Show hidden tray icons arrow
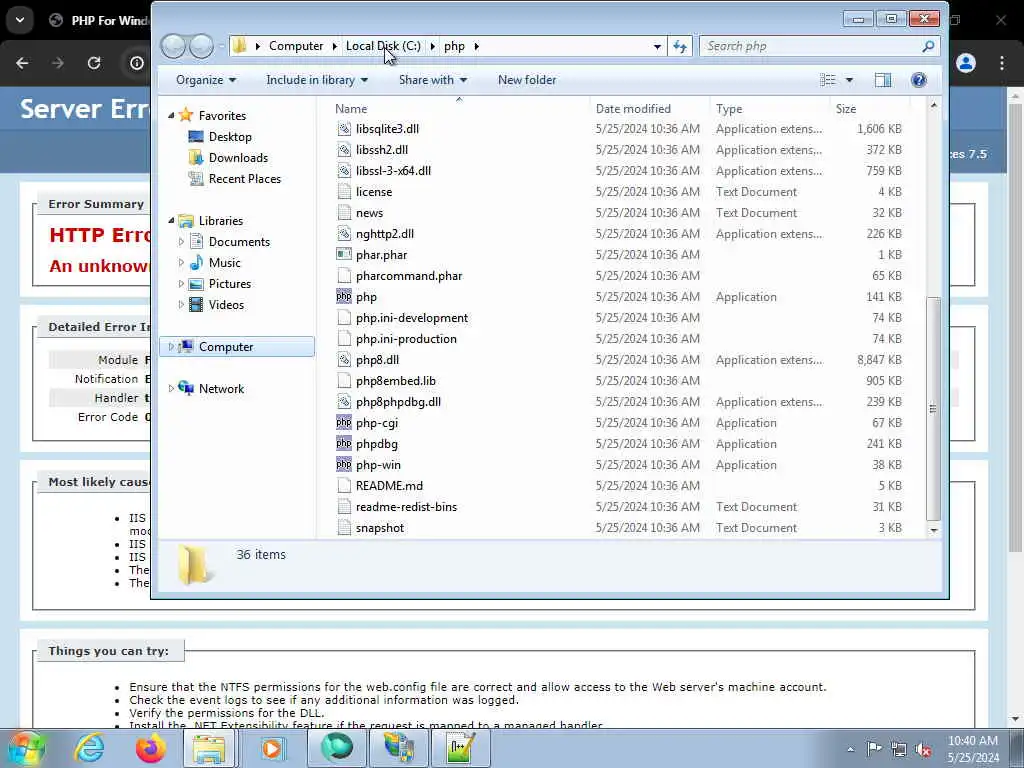The image size is (1024, 768). pos(850,750)
